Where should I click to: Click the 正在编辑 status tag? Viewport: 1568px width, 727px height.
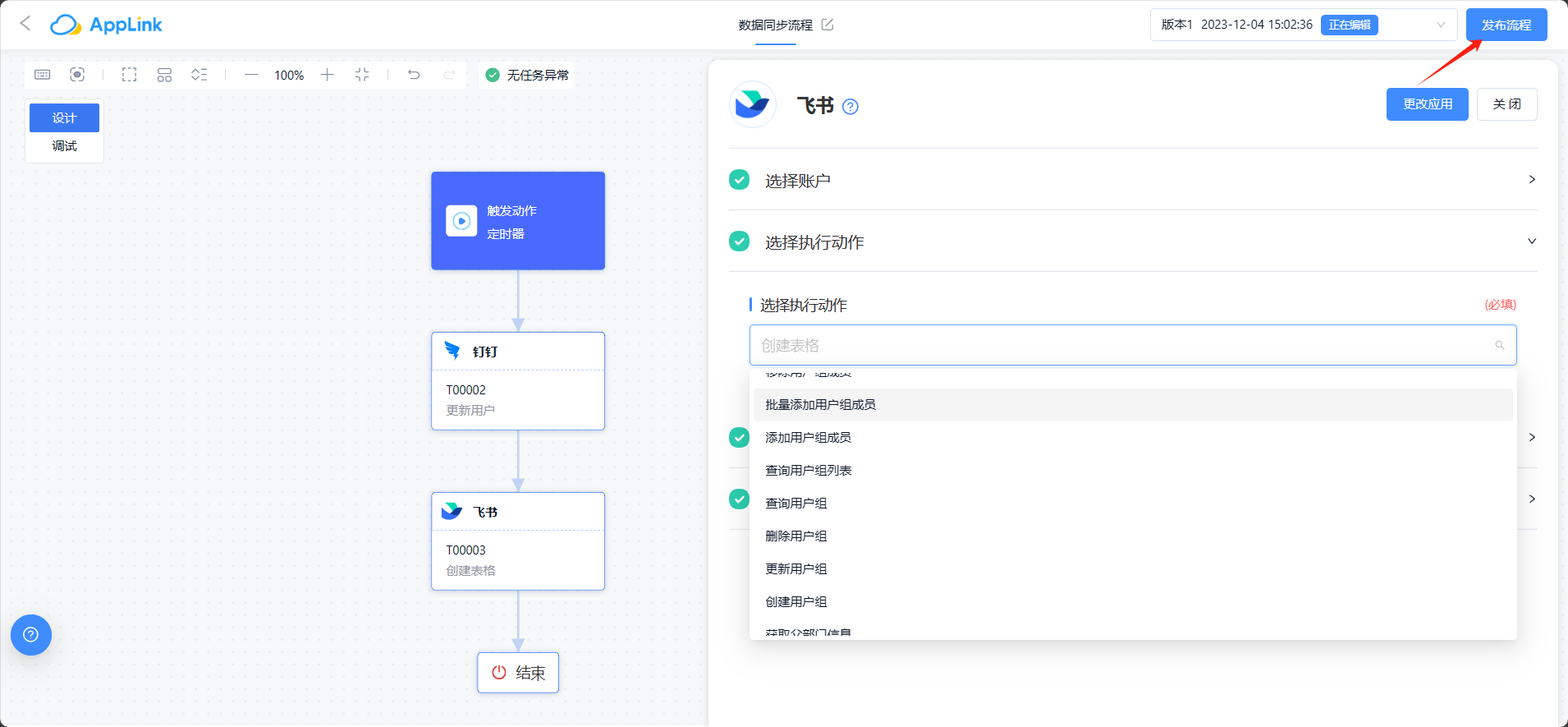[1350, 25]
